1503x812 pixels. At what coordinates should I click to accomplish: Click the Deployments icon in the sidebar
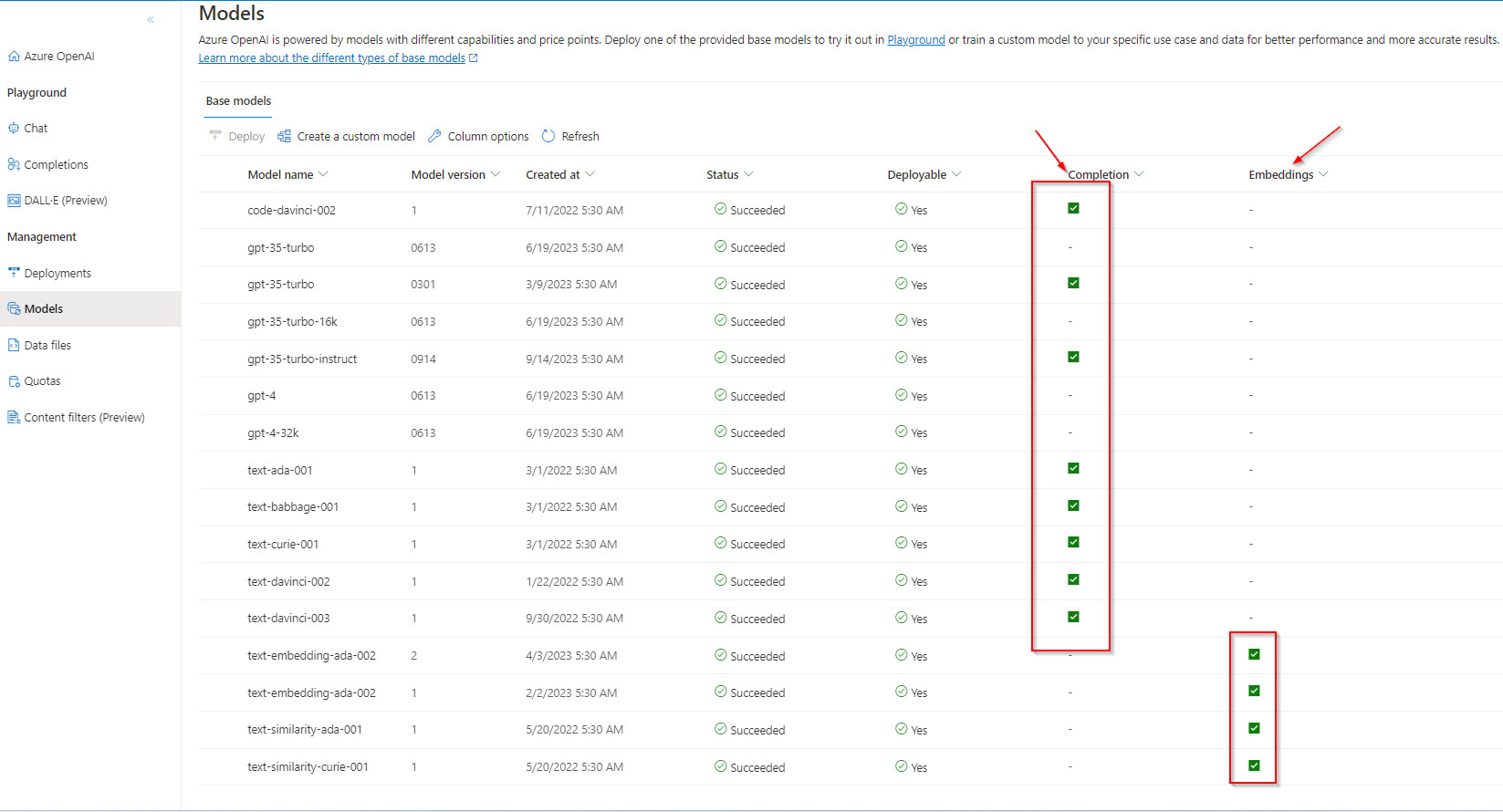pos(14,272)
